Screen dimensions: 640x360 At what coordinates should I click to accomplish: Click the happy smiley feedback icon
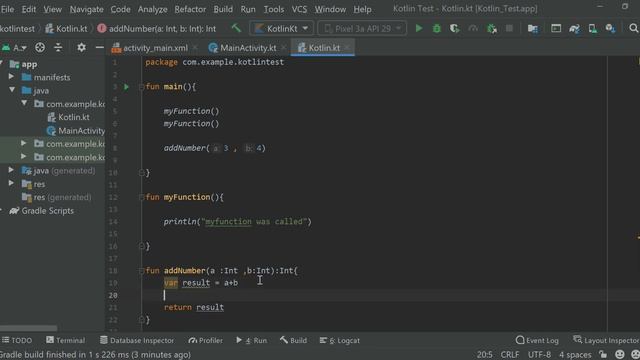point(620,354)
